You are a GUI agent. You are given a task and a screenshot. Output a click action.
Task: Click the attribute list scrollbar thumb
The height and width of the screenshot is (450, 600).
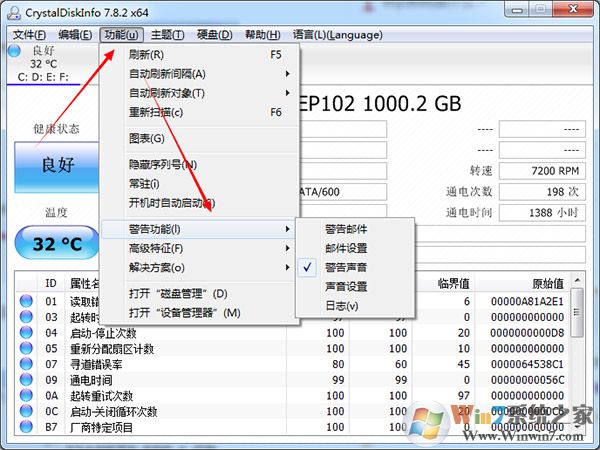point(577,313)
